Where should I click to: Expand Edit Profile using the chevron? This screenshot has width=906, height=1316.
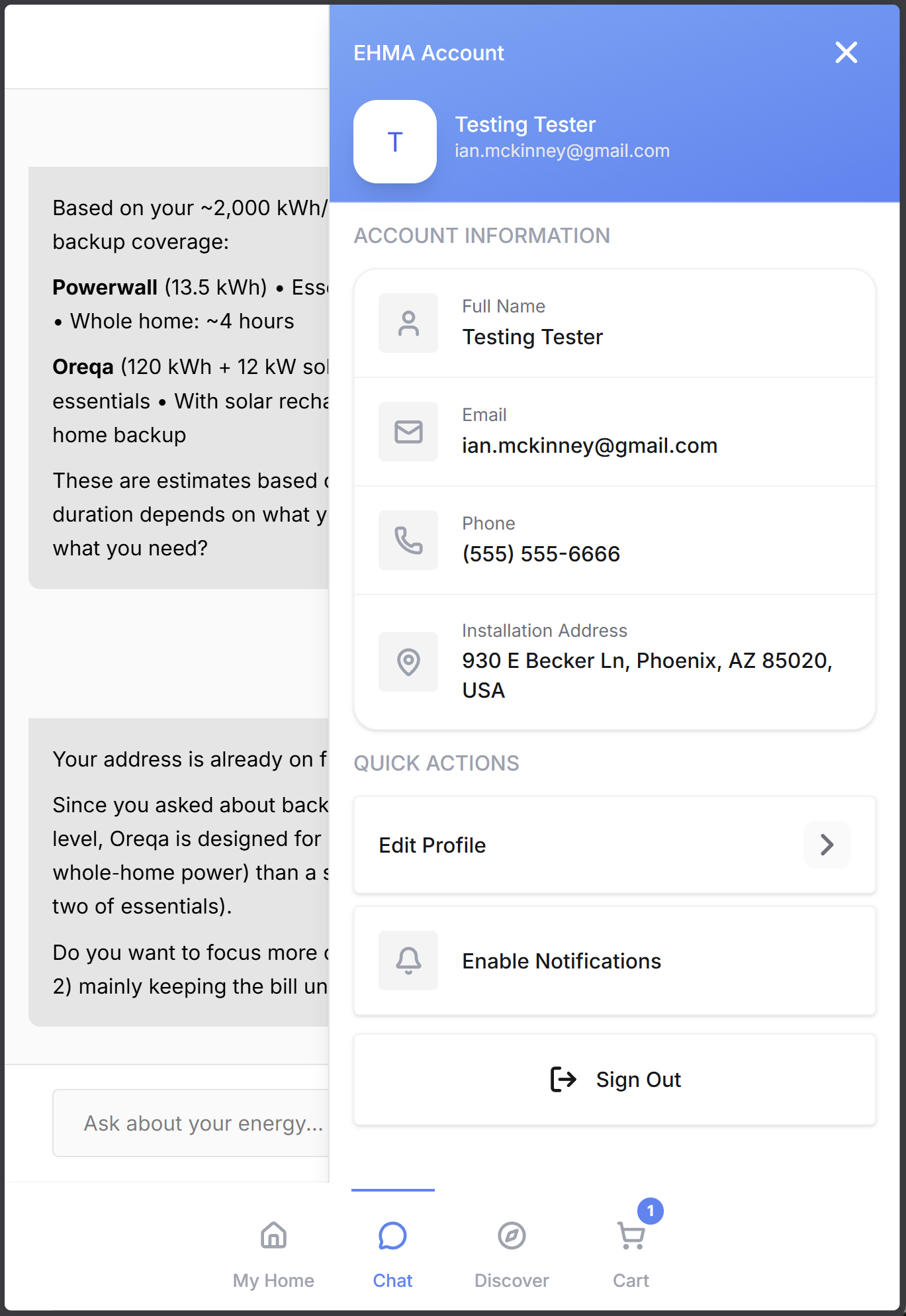click(x=827, y=845)
